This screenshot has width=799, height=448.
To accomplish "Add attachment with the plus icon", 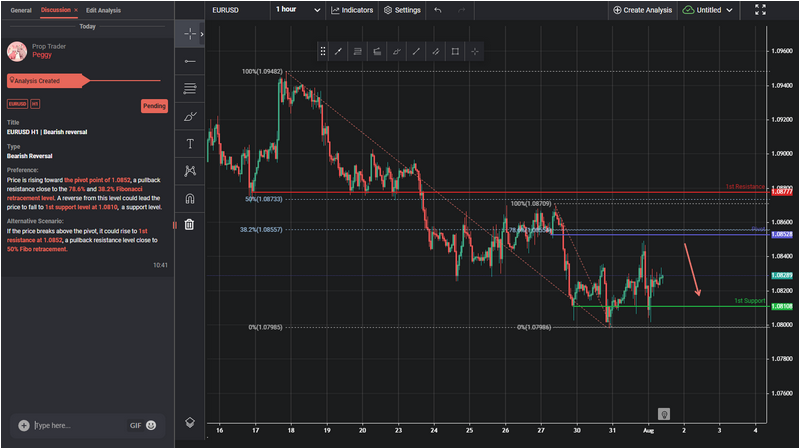I will point(24,425).
